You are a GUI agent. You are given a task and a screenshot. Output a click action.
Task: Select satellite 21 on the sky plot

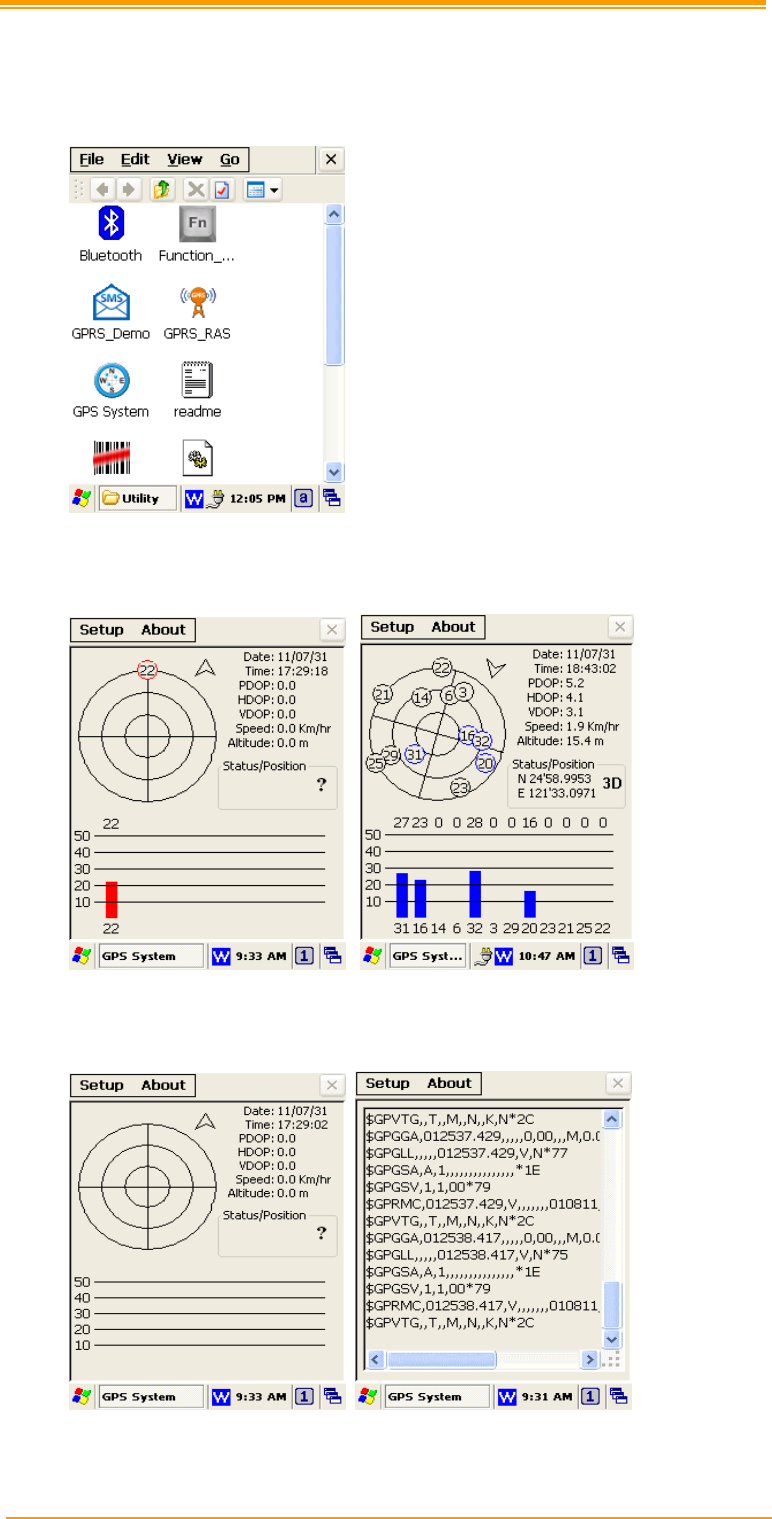click(x=381, y=694)
